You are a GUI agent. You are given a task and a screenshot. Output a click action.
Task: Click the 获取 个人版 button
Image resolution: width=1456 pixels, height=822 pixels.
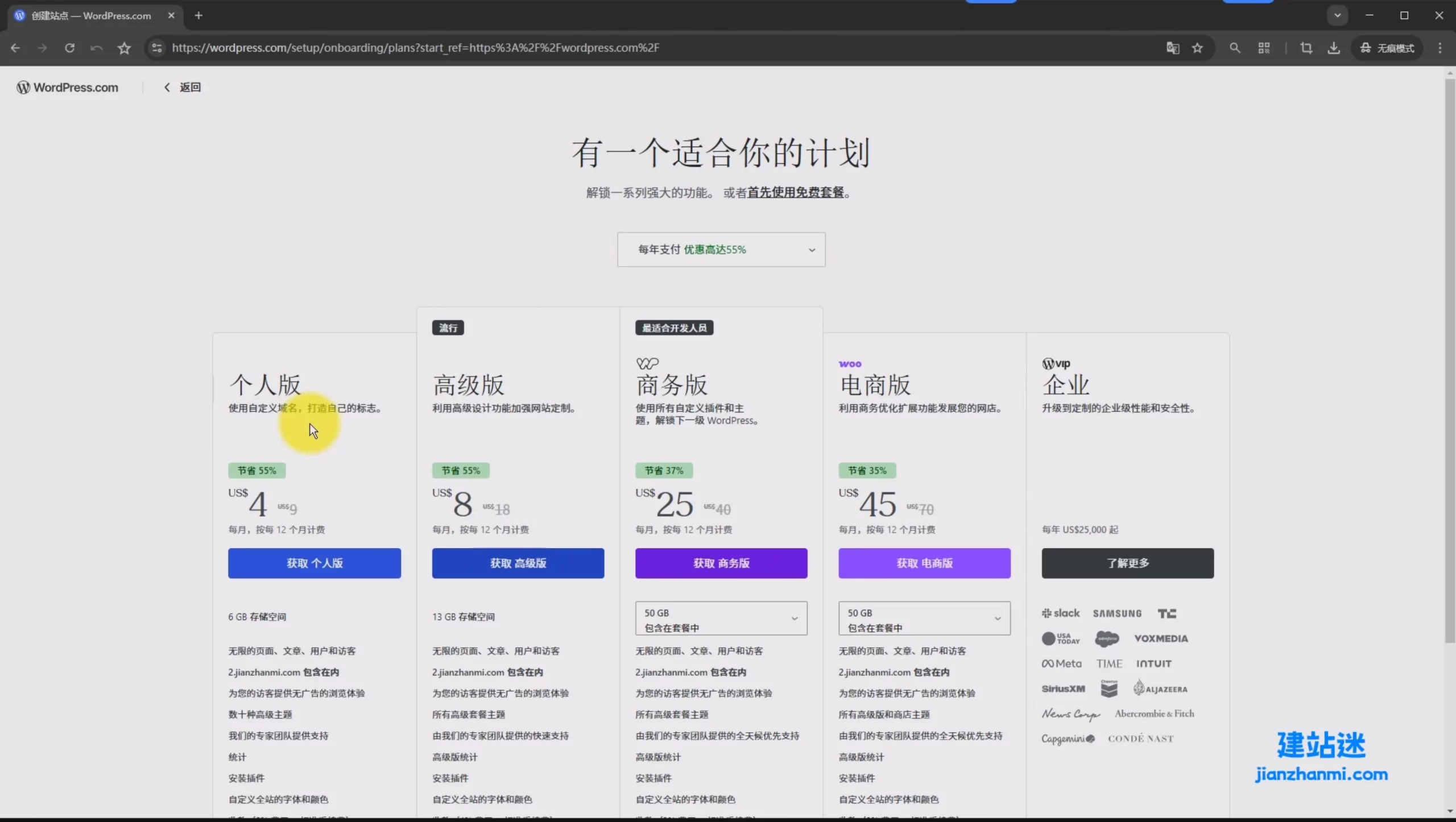coord(314,563)
